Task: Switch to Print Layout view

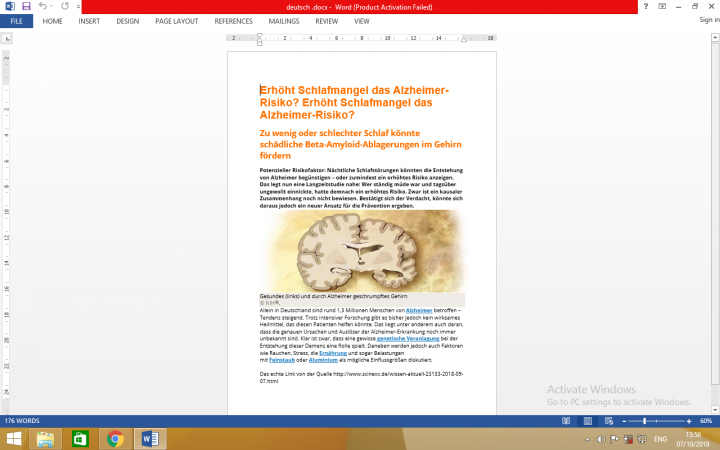Action: point(587,421)
